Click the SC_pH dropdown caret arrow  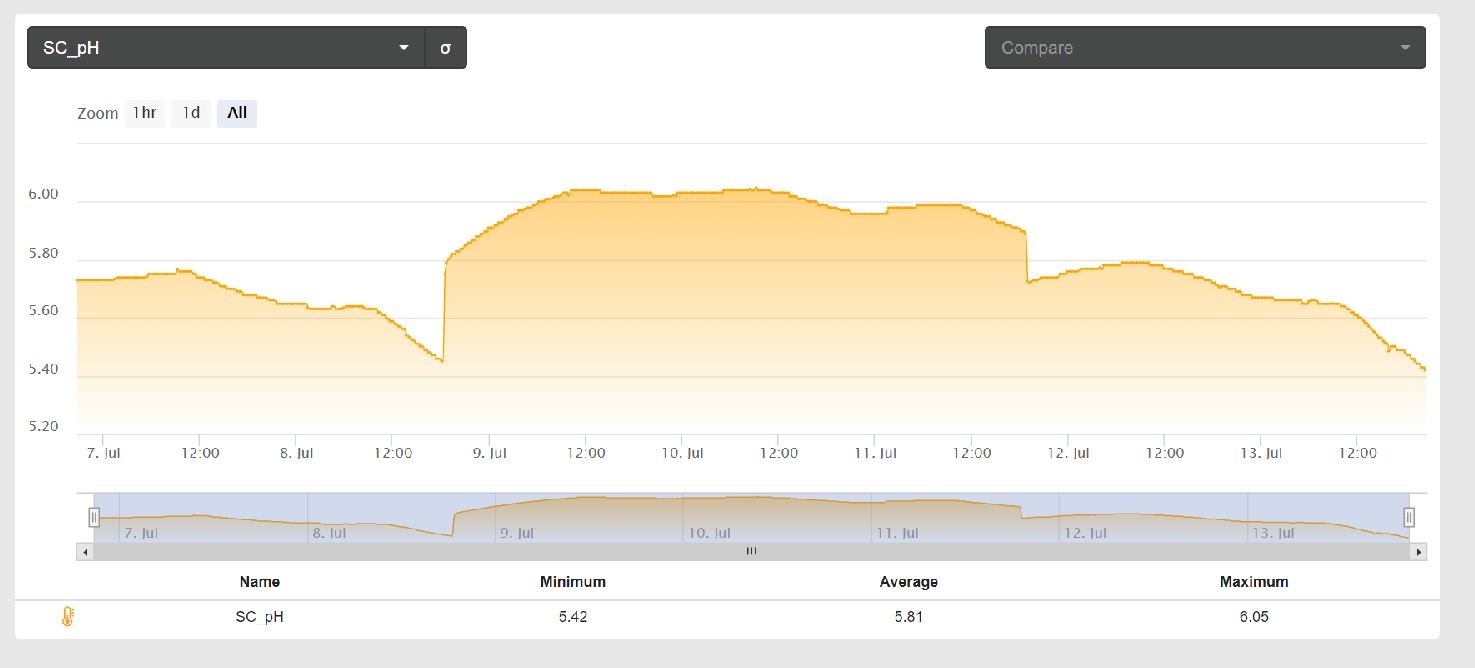click(x=404, y=48)
